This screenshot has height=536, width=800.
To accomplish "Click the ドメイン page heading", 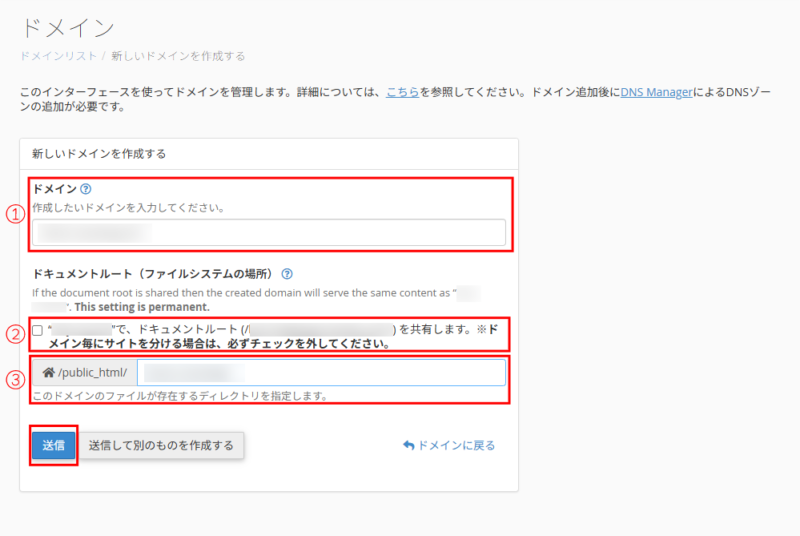I will 67,27.
